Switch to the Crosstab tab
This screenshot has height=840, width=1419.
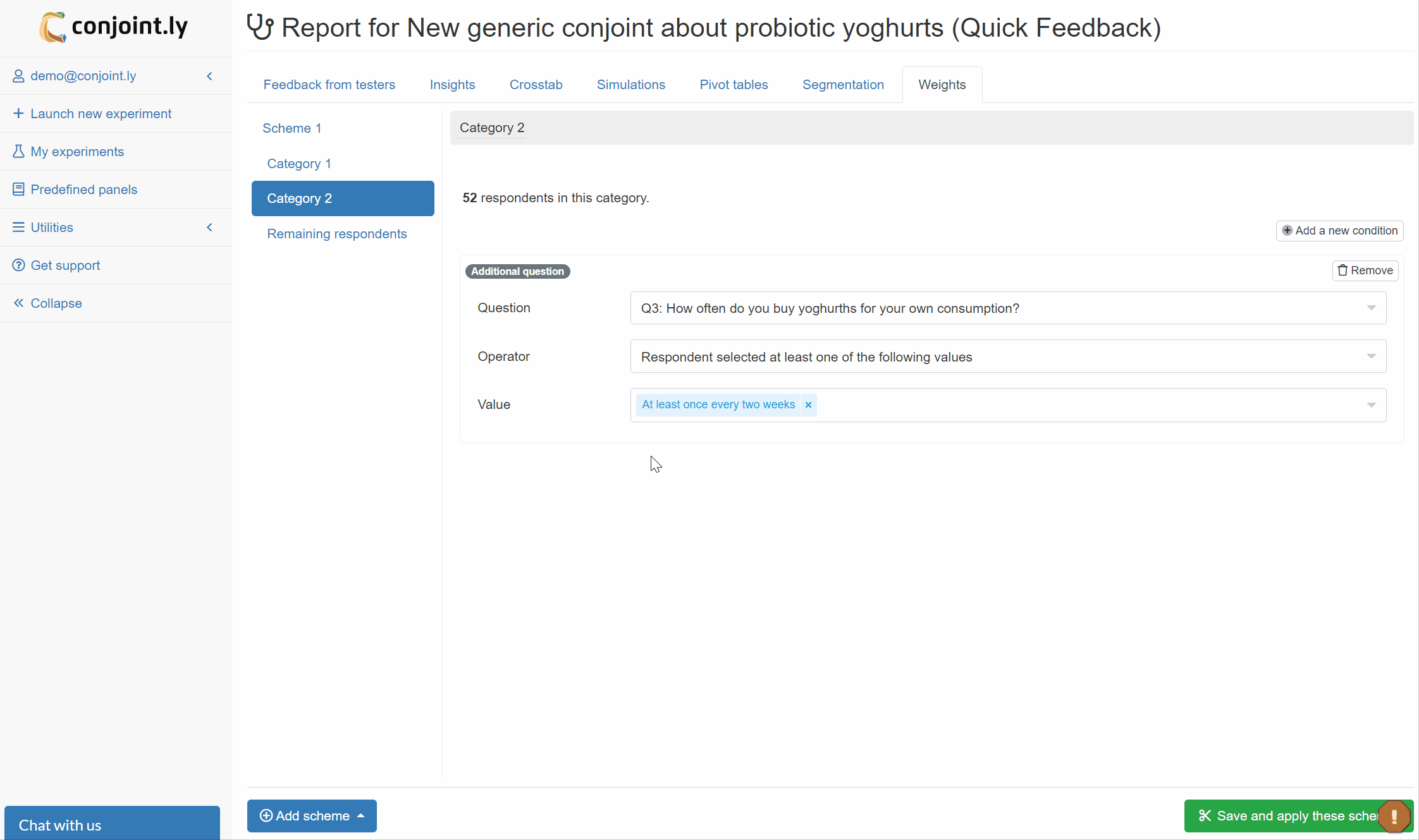[x=536, y=85]
